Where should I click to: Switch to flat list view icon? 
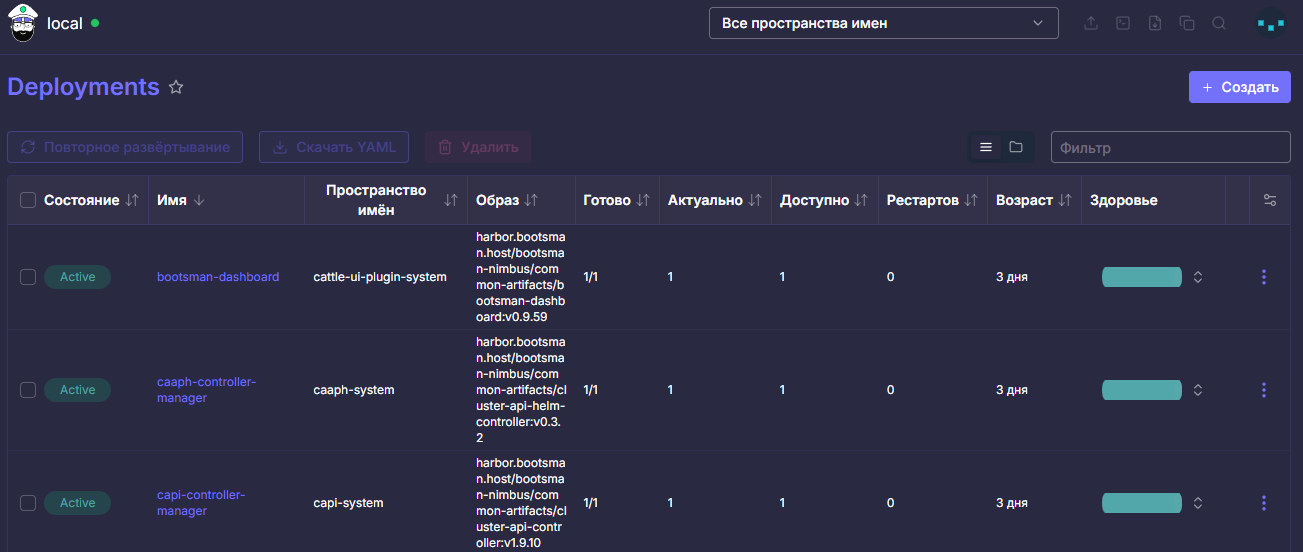[x=986, y=147]
